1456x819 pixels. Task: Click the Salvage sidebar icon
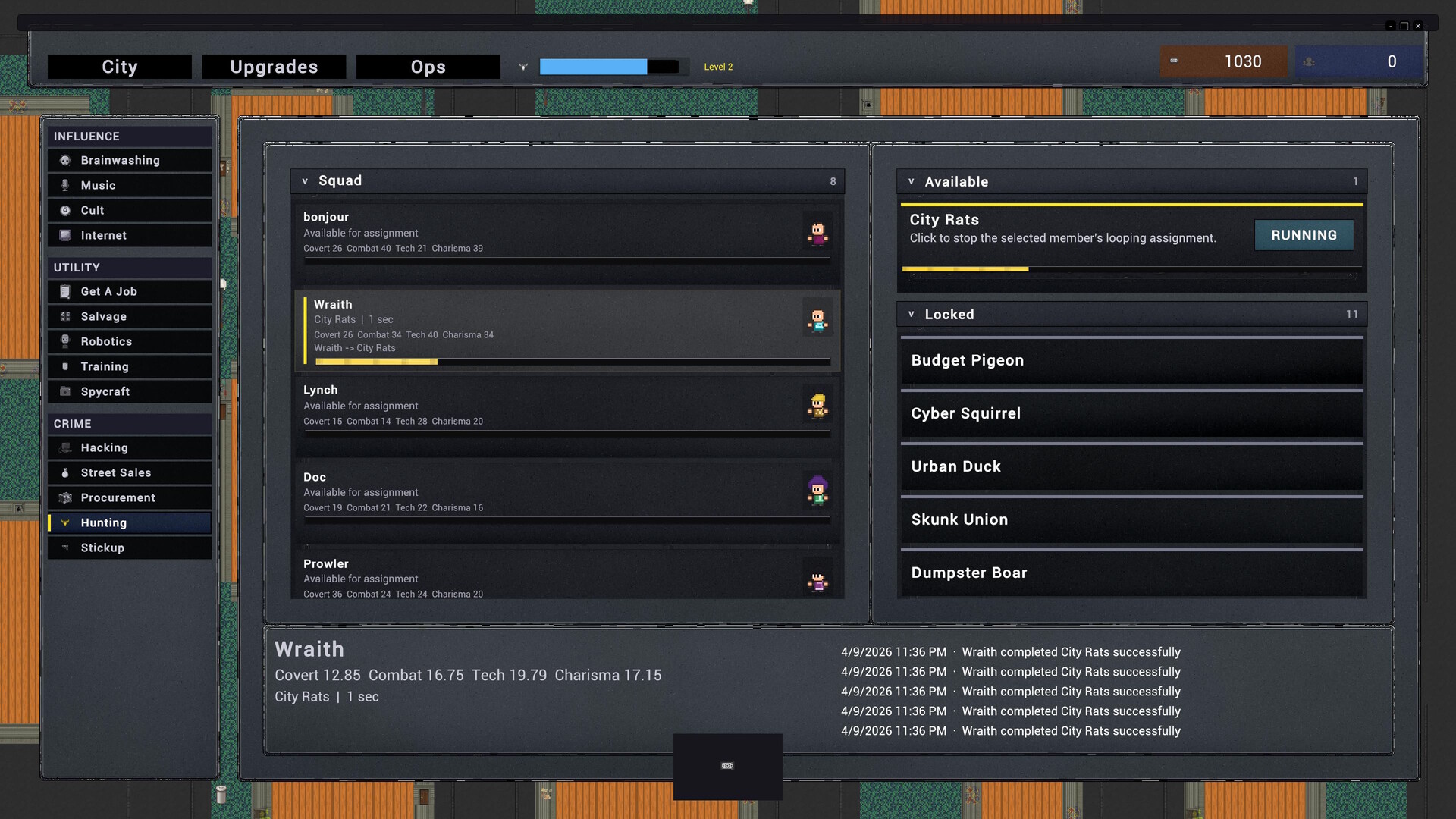click(x=65, y=316)
